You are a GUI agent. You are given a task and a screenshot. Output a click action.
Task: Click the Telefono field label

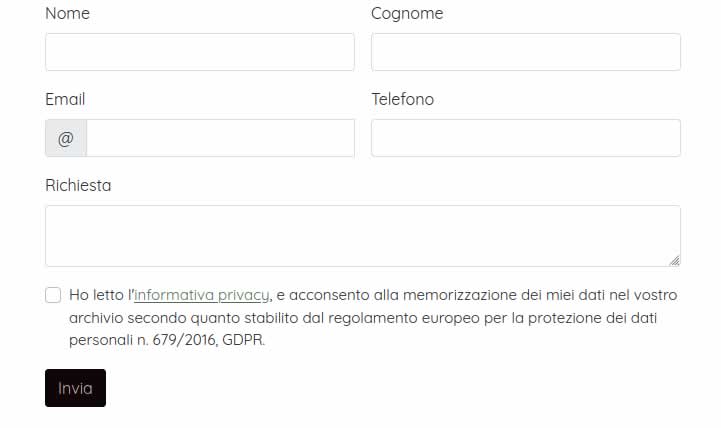click(x=403, y=99)
